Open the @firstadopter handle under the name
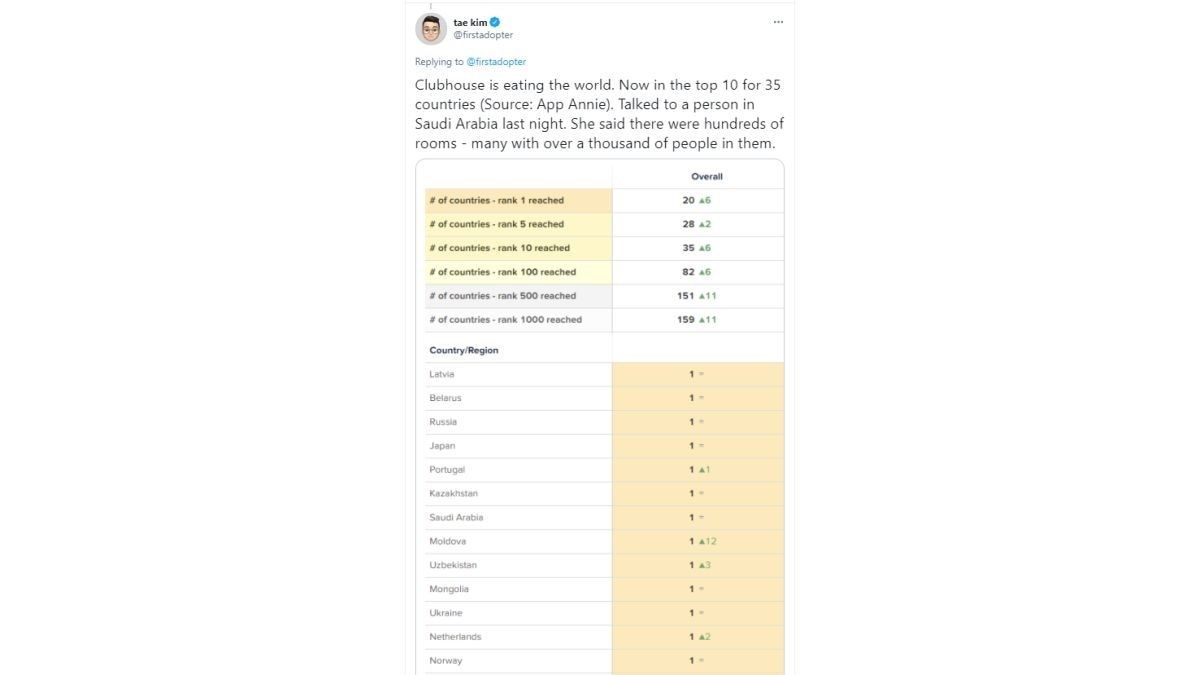 483,35
